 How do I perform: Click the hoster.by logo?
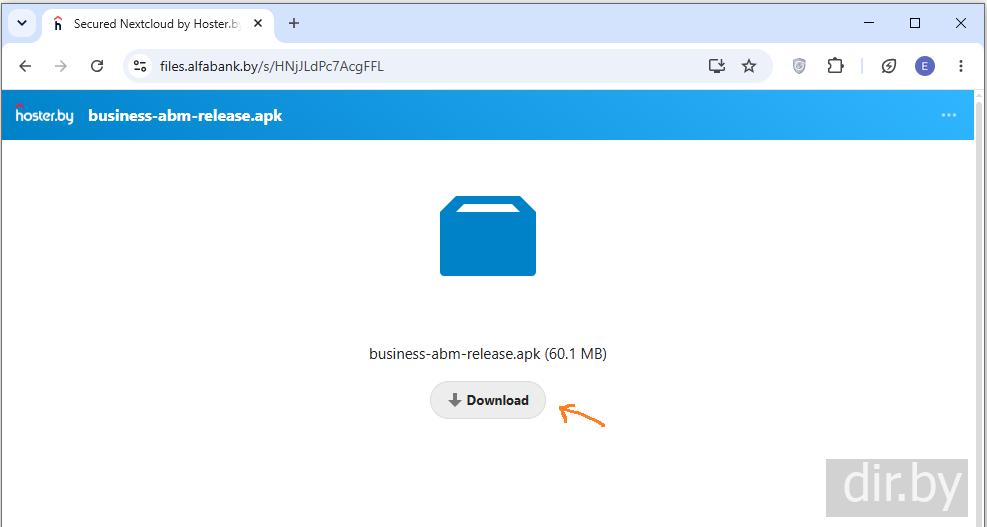[x=44, y=114]
